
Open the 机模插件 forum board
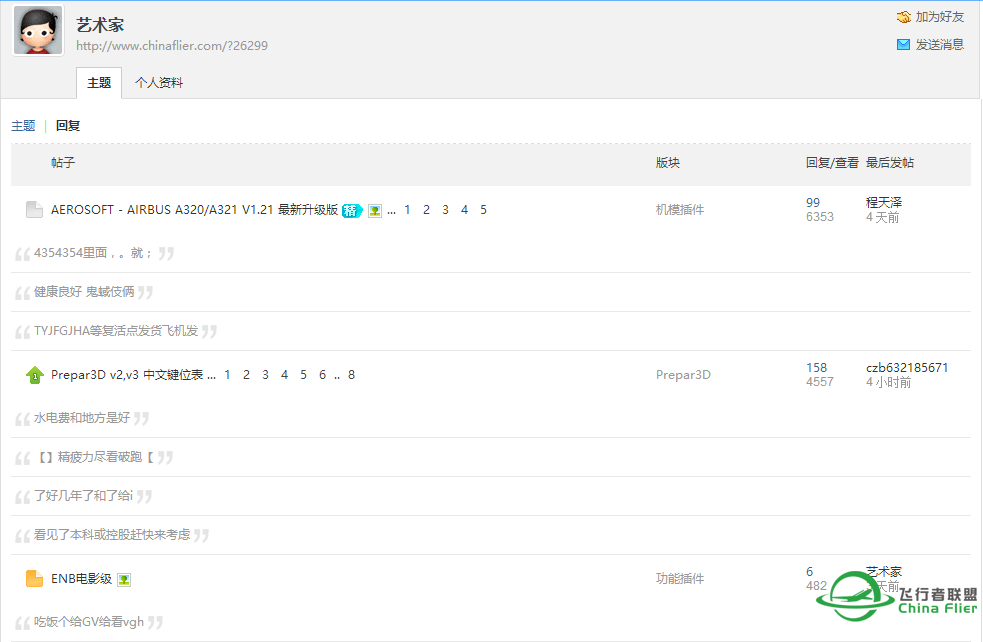tap(680, 210)
